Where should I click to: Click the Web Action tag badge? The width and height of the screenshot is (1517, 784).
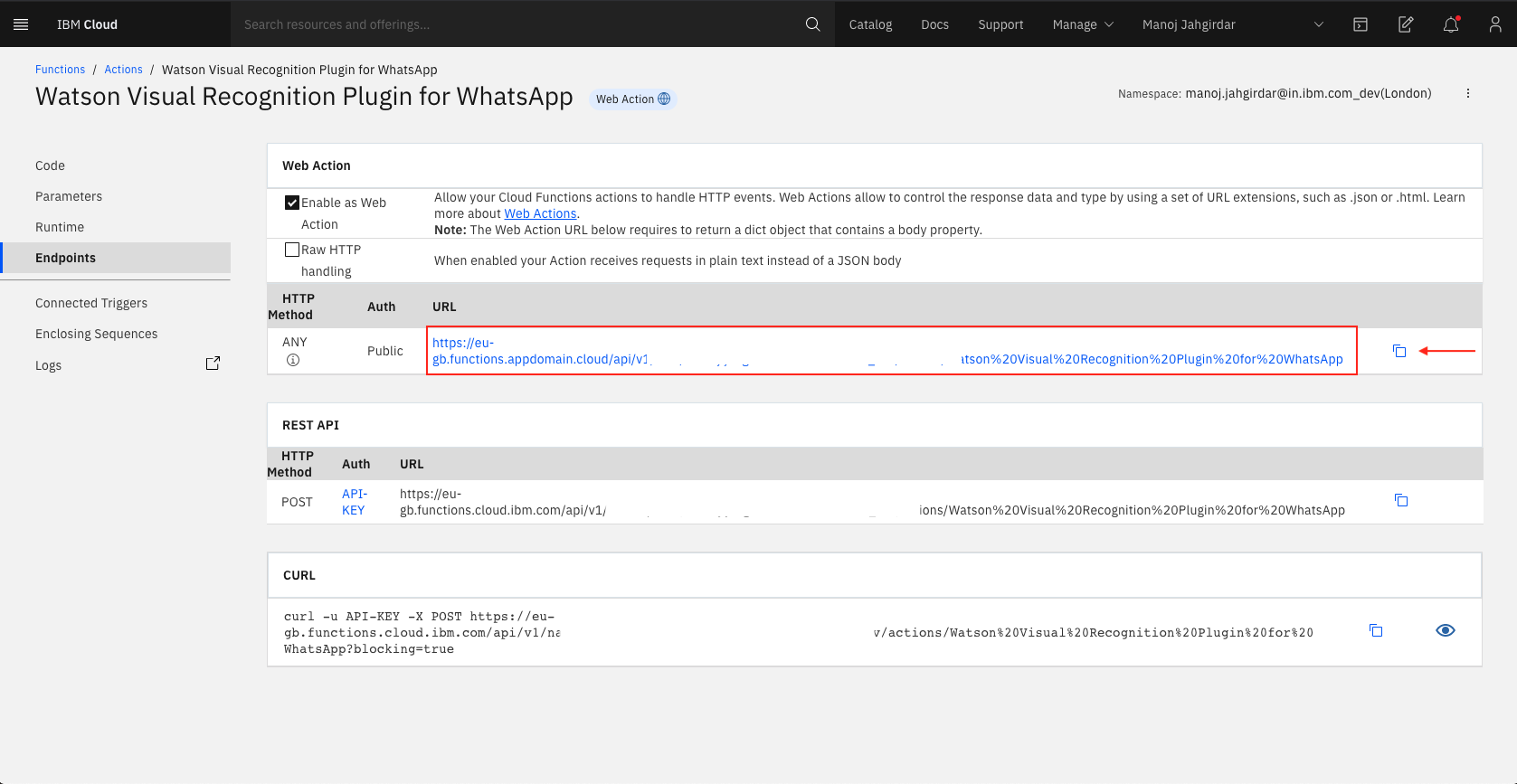tap(633, 99)
